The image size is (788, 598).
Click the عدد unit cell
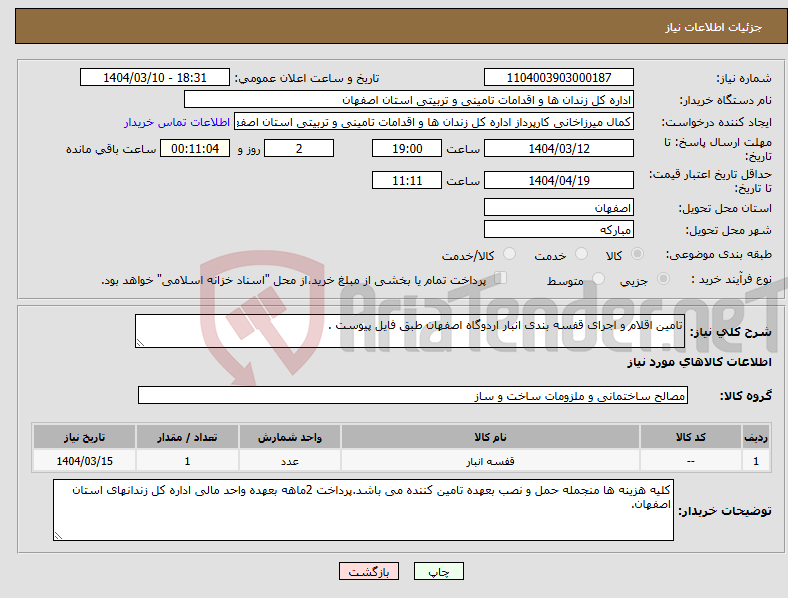click(x=290, y=461)
